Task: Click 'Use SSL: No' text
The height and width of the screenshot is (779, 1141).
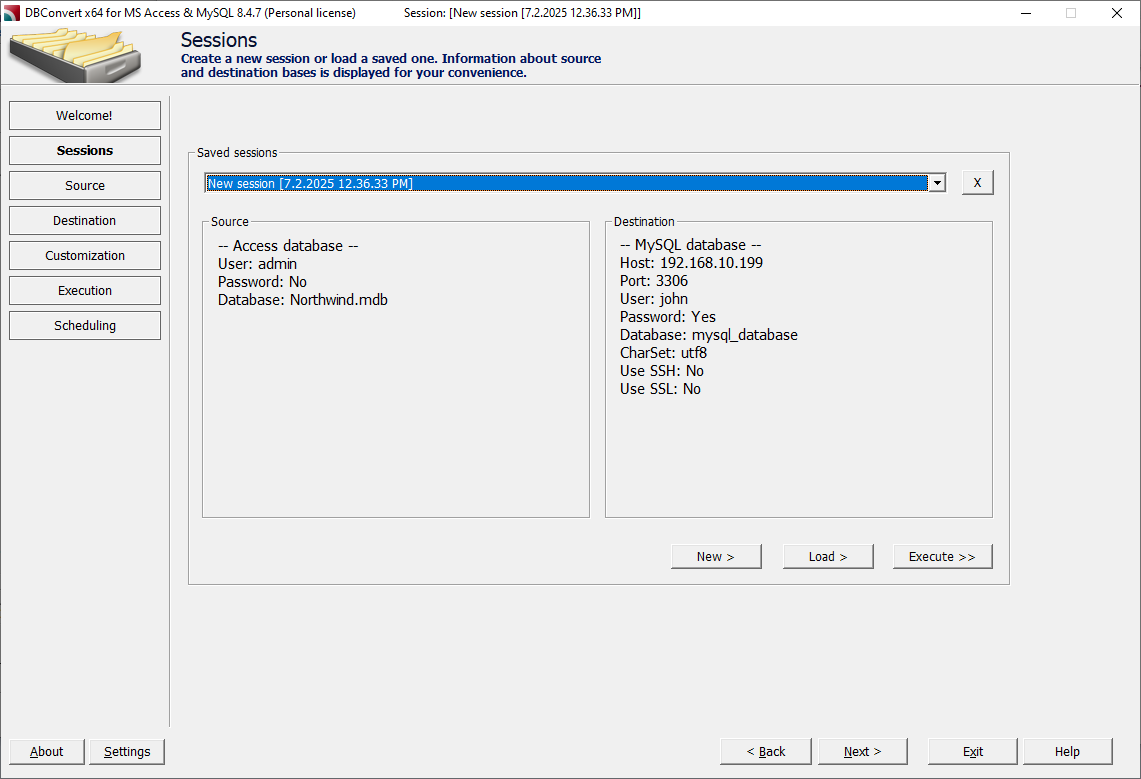Action: [661, 389]
